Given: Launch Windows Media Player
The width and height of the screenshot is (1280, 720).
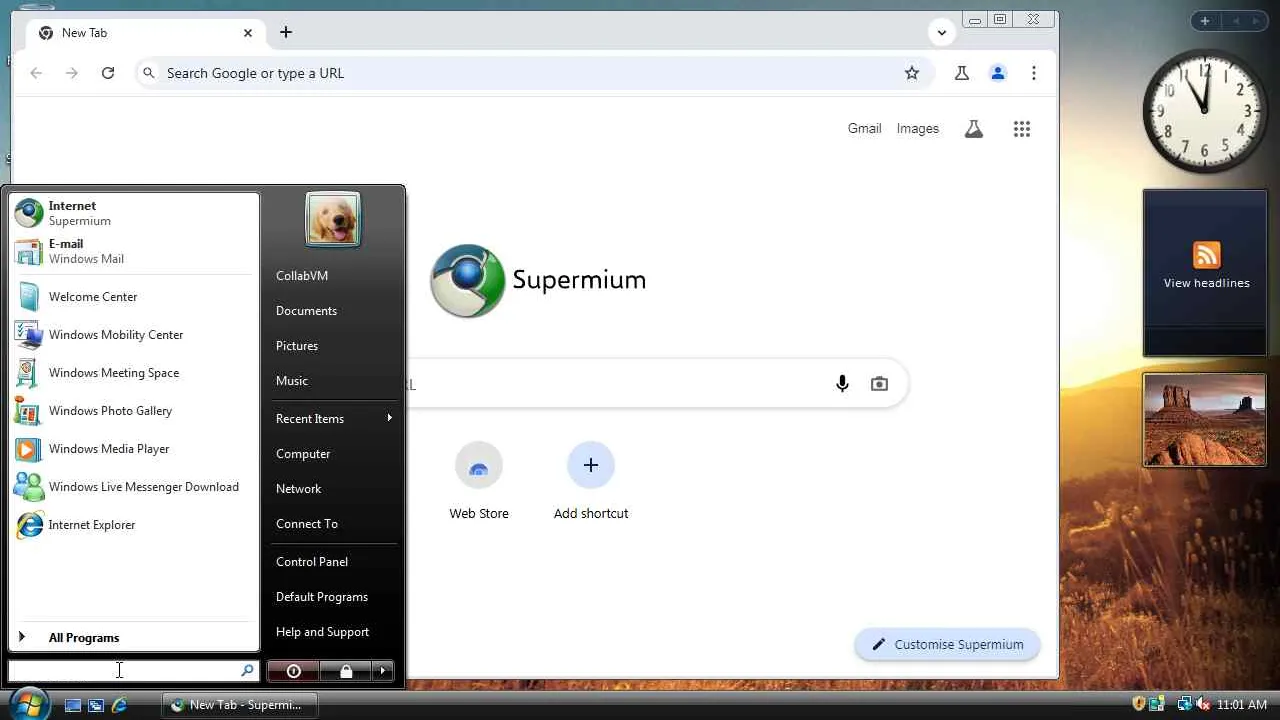Looking at the screenshot, I should coord(134,449).
